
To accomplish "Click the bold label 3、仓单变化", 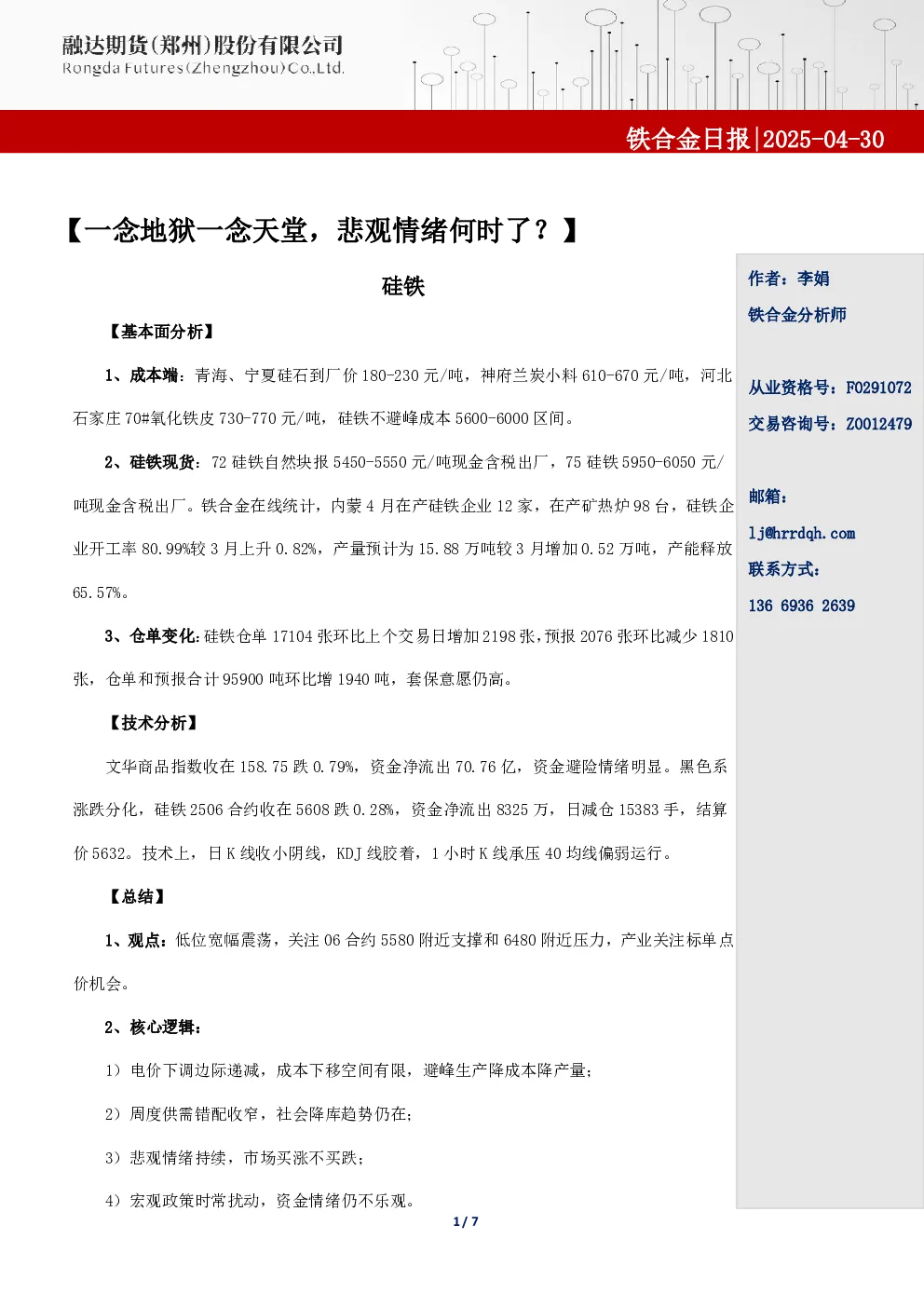I will pyautogui.click(x=149, y=636).
